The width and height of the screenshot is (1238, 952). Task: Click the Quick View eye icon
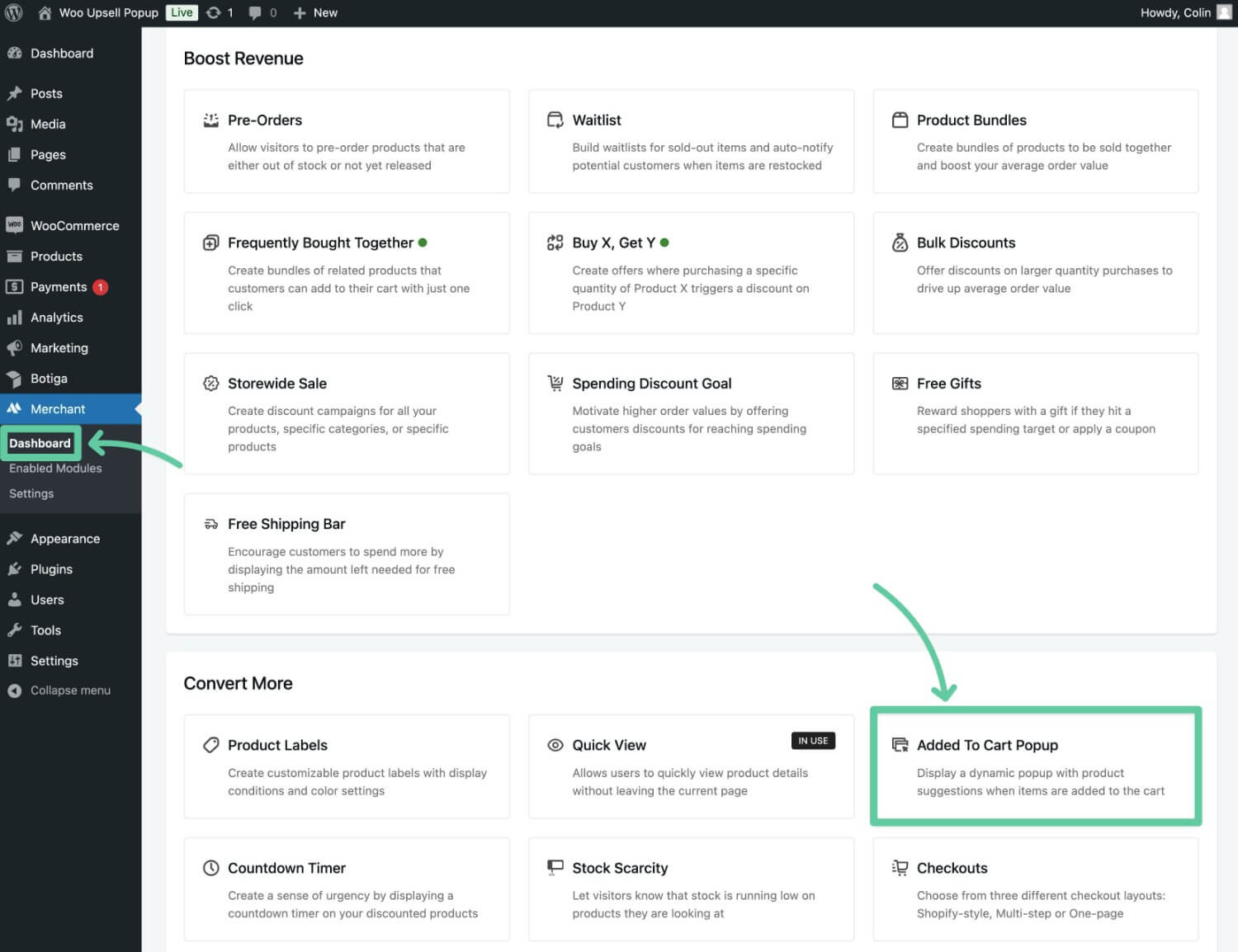(x=555, y=745)
